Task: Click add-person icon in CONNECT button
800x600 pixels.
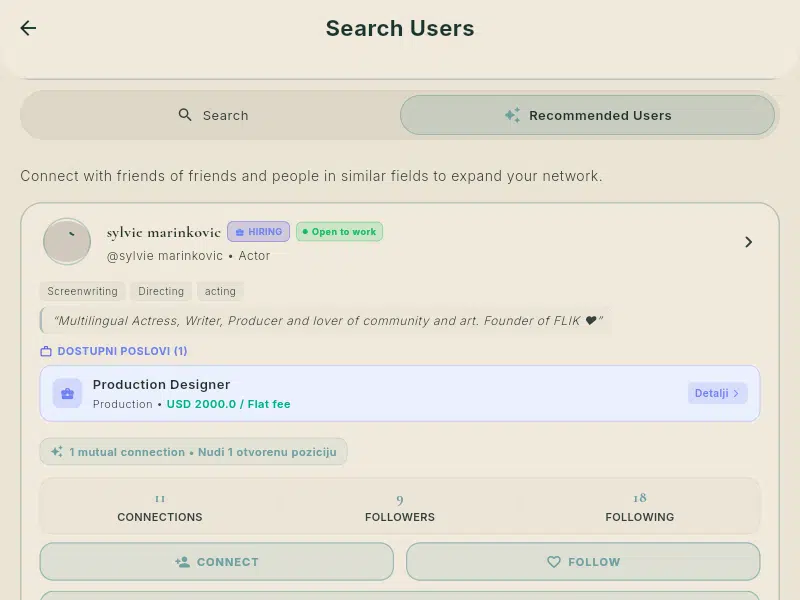Action: click(x=182, y=562)
